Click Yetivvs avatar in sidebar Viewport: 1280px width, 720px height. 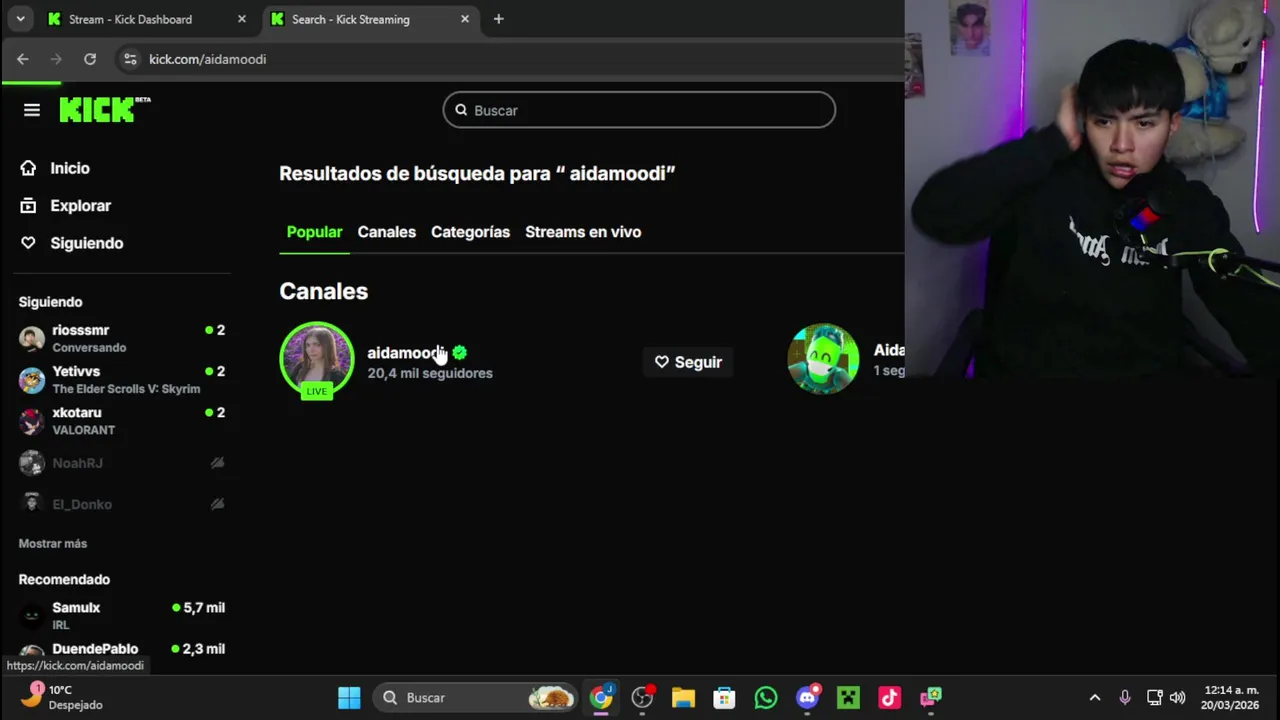pyautogui.click(x=32, y=379)
